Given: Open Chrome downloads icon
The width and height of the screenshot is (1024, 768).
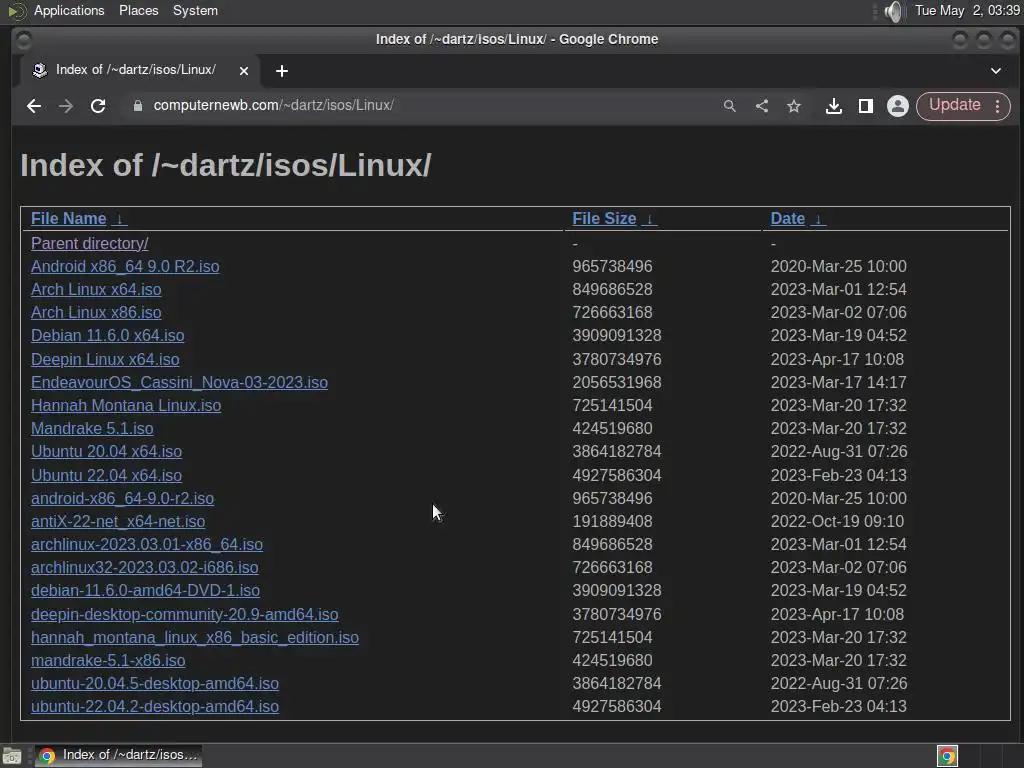Looking at the screenshot, I should 833,106.
